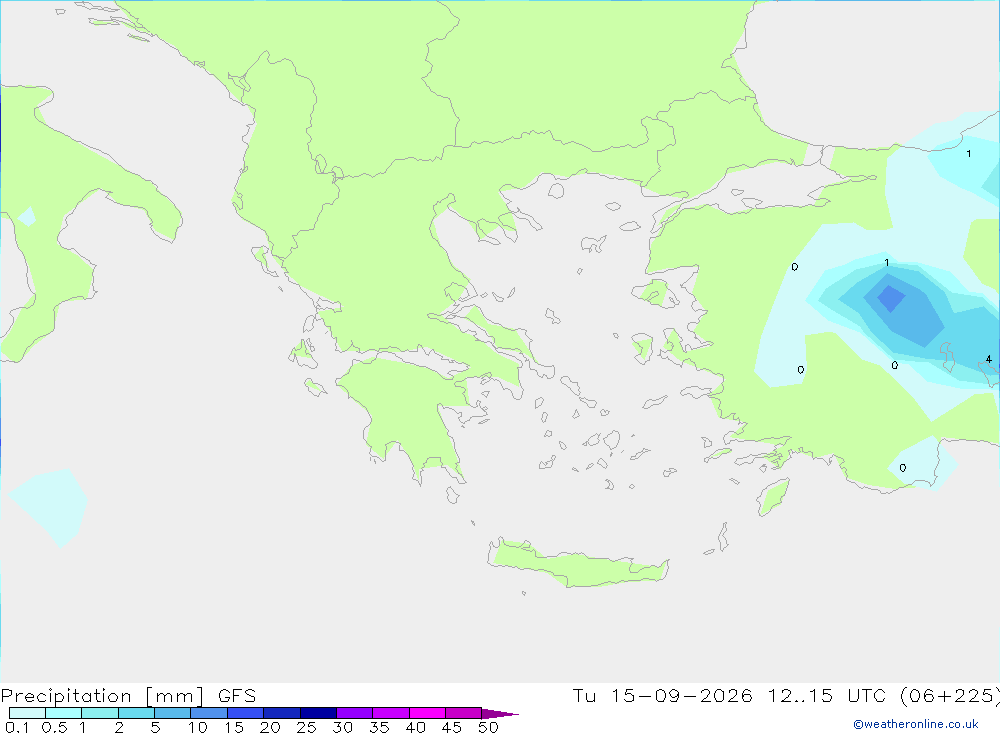Click the '(06+225)' forecast run label
Image resolution: width=1000 pixels, height=733 pixels.
[949, 695]
